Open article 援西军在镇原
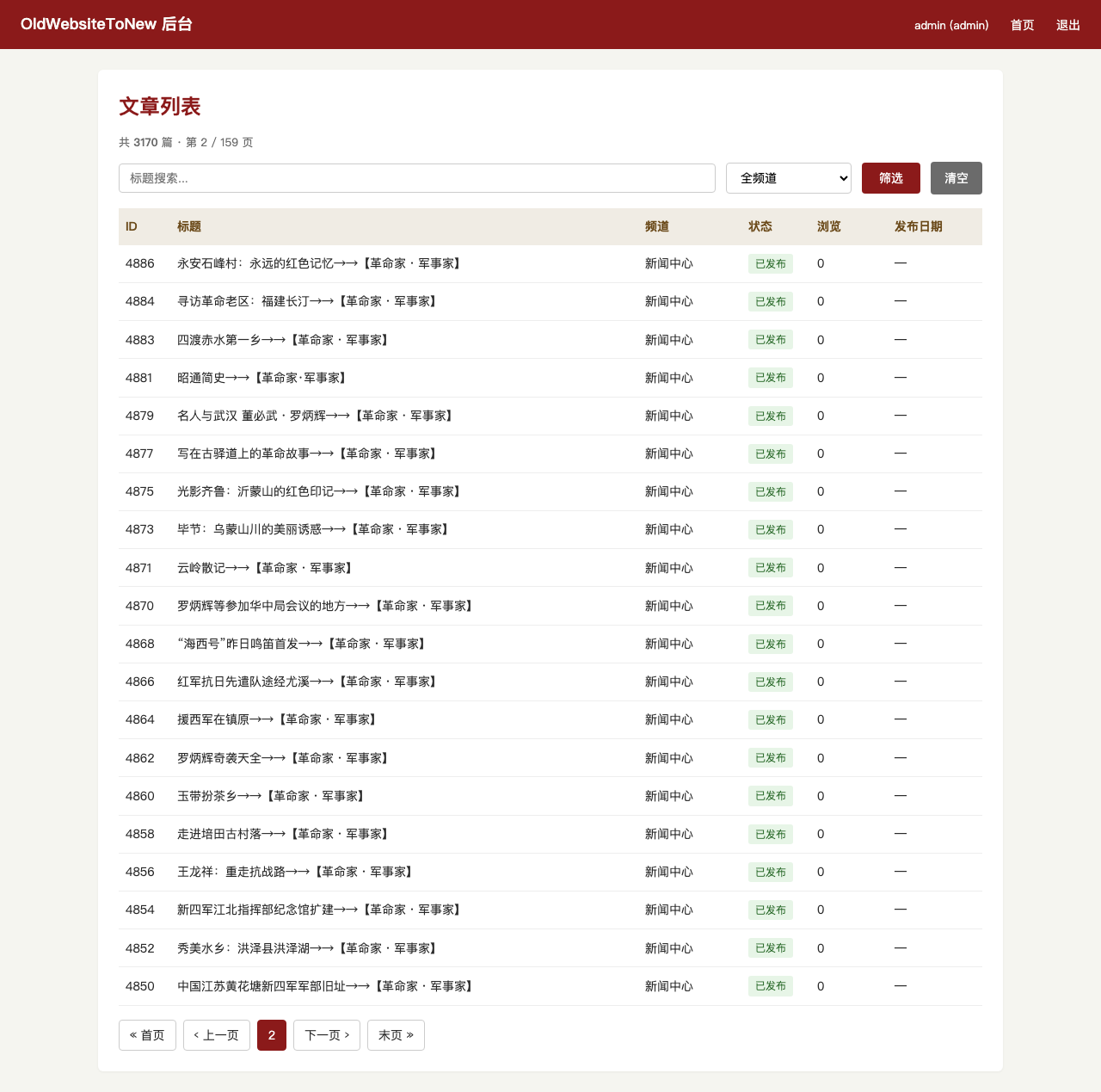 pos(279,719)
